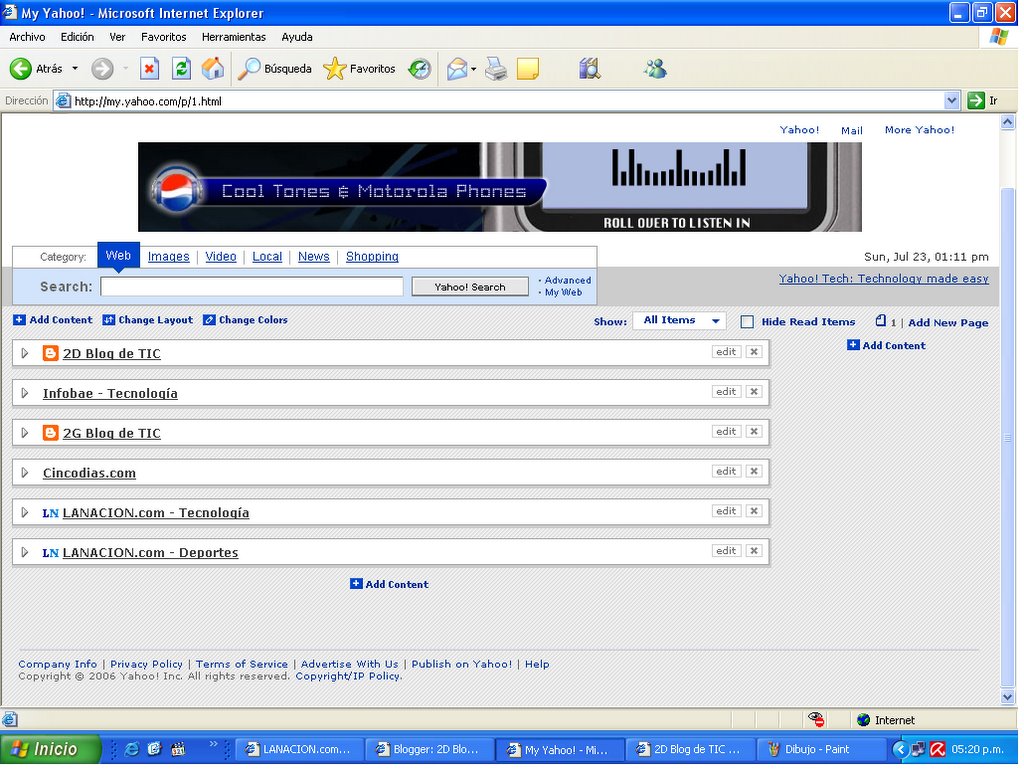Refresh the page with green arrows icon
Image resolution: width=1024 pixels, height=773 pixels.
coord(181,69)
